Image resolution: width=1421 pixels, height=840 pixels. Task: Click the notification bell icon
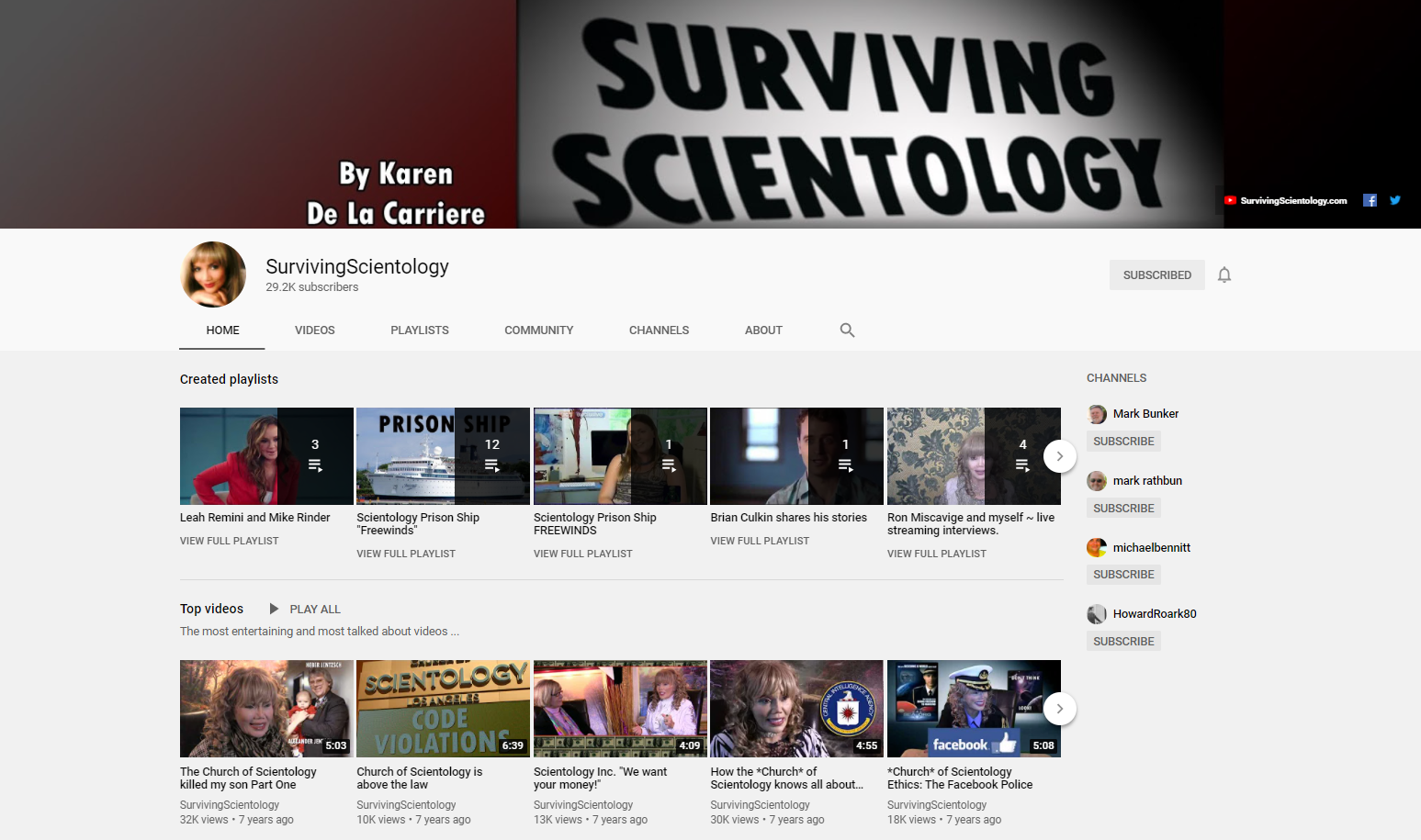(1224, 274)
